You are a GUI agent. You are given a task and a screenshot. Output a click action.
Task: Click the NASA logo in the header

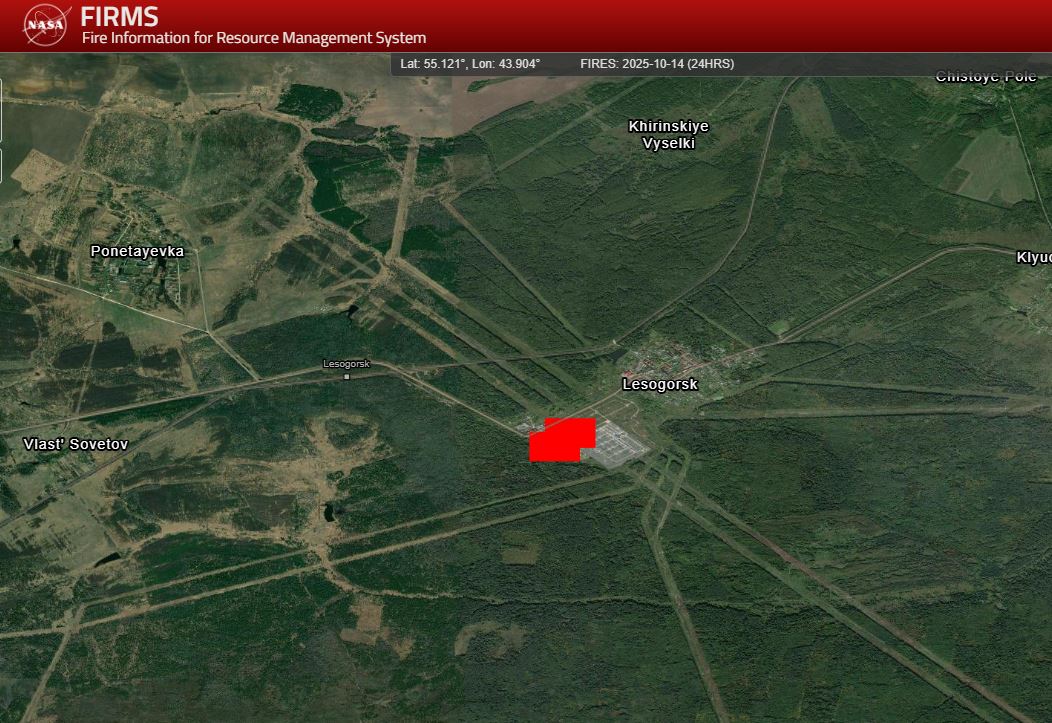coord(47,25)
